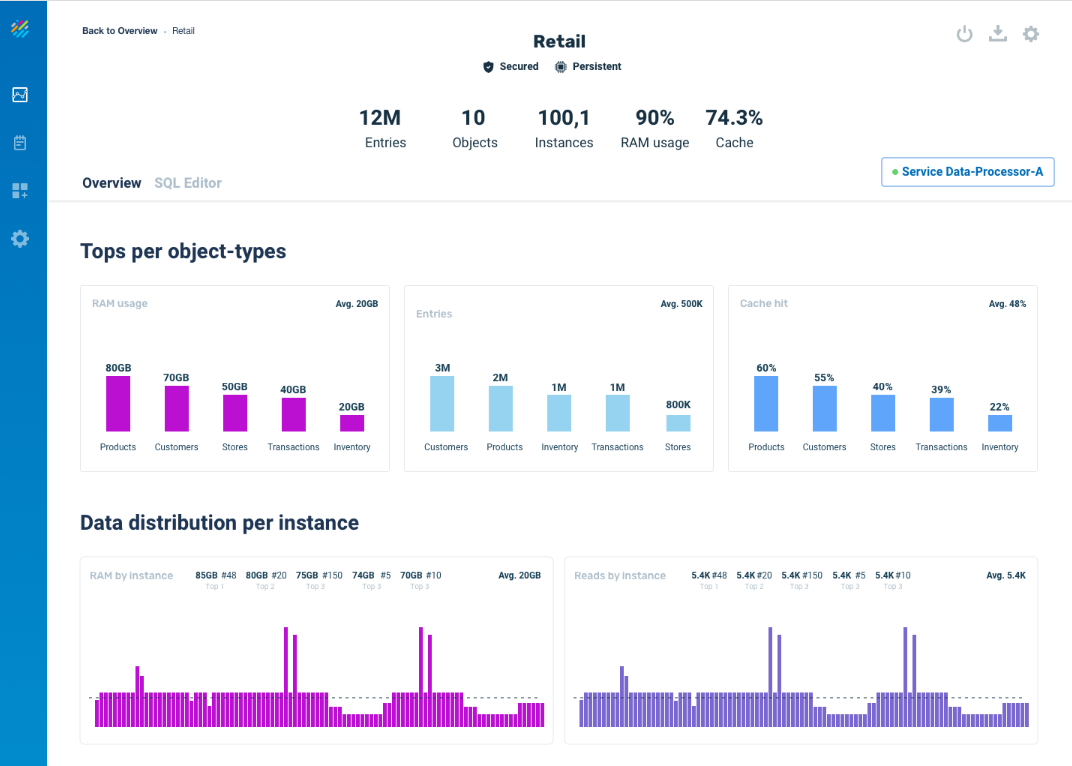This screenshot has width=1072, height=766.
Task: Click the 100,1 Instances statistic
Action: [564, 128]
